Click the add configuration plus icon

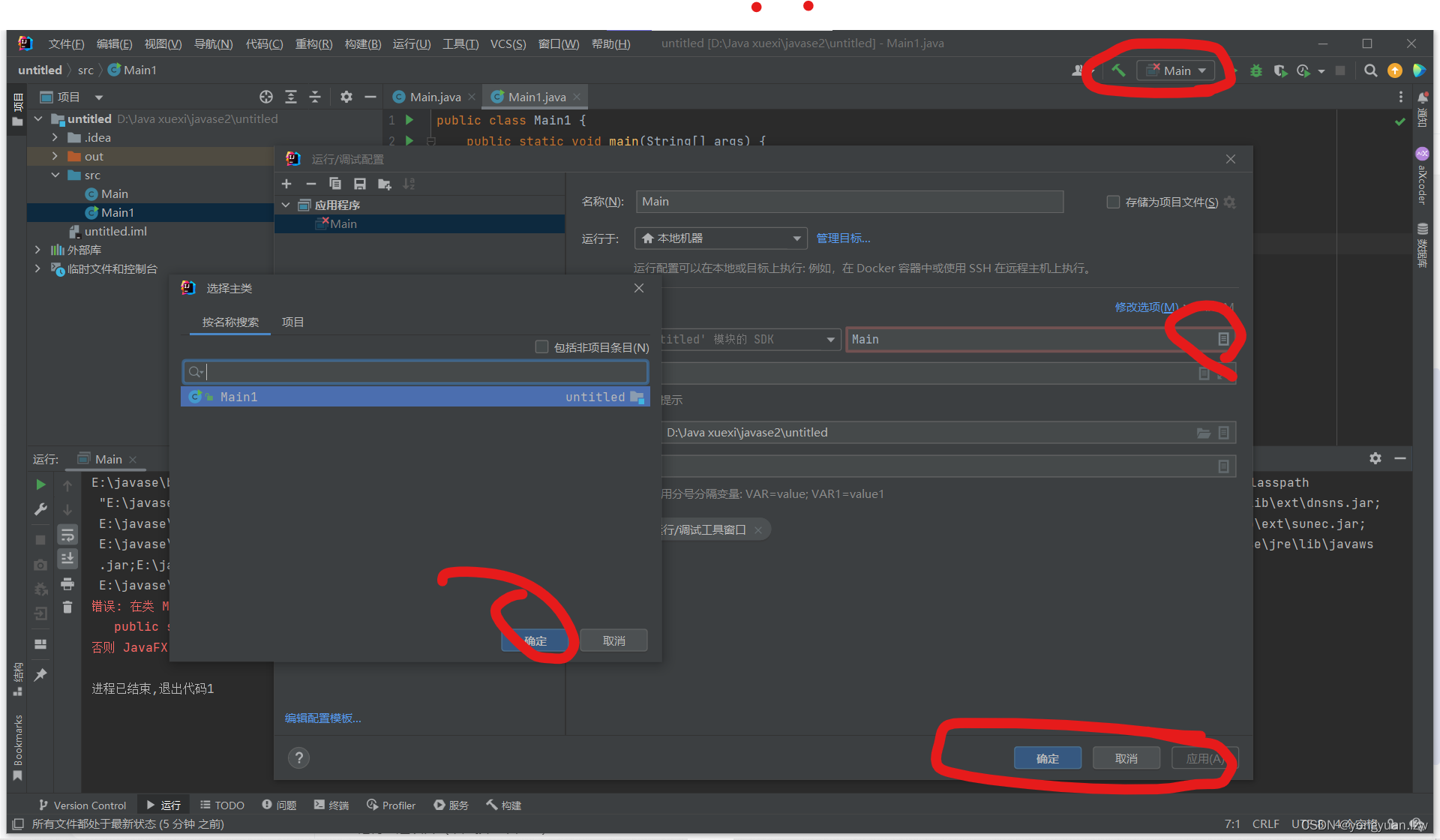(x=286, y=184)
